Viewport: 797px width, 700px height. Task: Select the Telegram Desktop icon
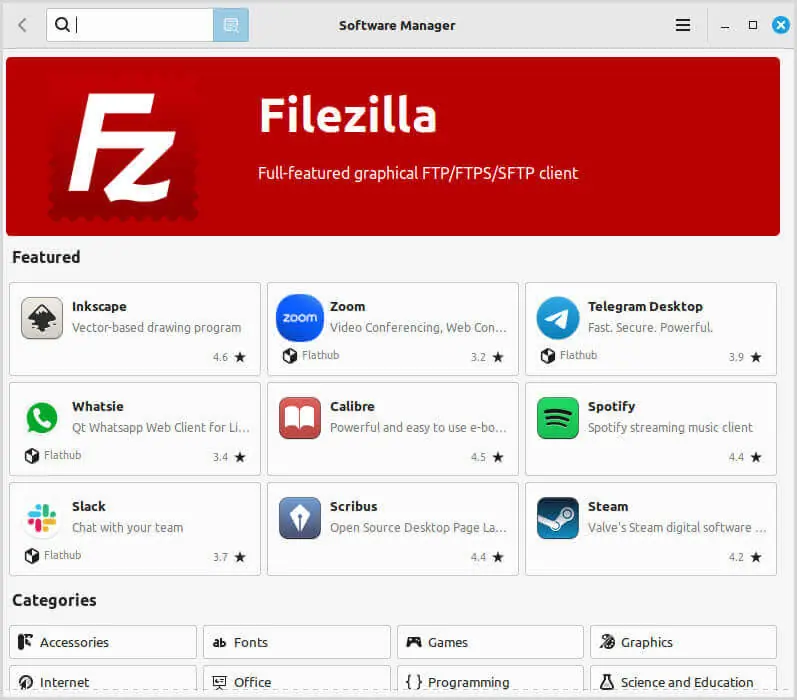[x=558, y=318]
